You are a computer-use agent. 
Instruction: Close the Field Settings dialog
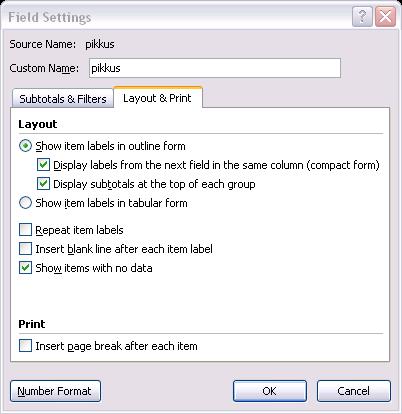(x=385, y=16)
